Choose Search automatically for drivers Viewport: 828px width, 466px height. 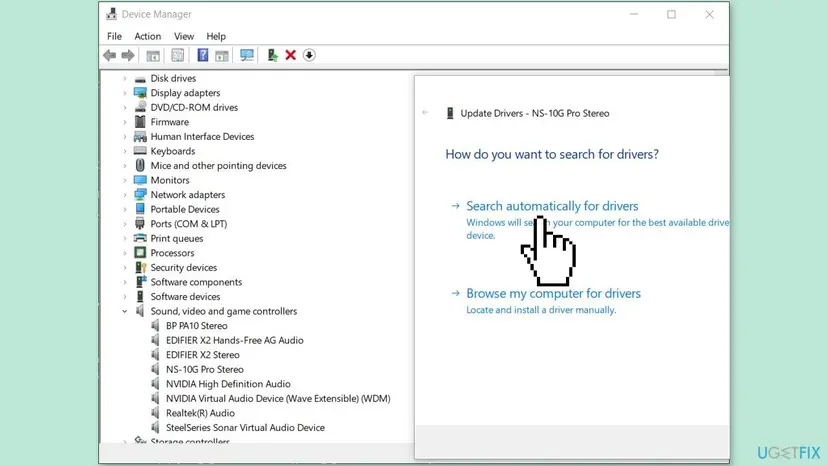(552, 206)
